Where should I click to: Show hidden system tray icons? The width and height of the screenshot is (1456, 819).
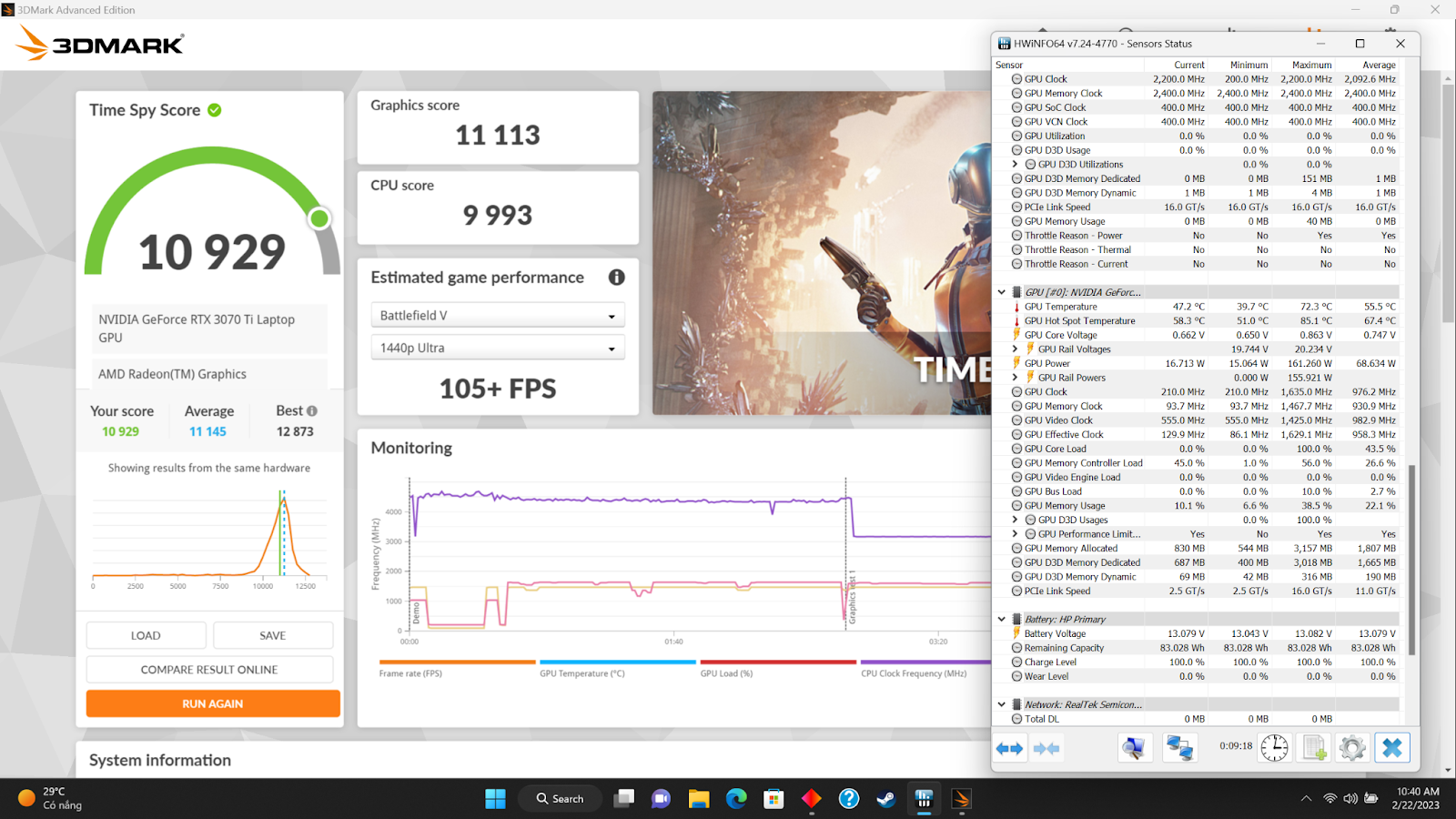(x=1306, y=798)
